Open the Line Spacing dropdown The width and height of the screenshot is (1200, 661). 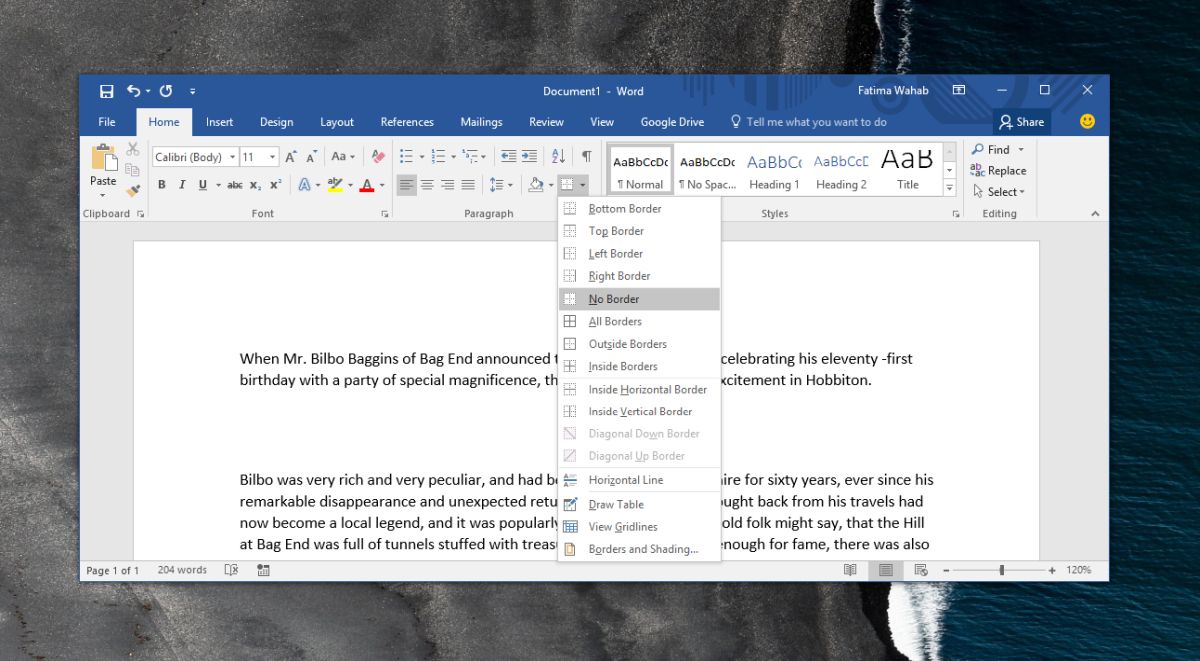(500, 185)
